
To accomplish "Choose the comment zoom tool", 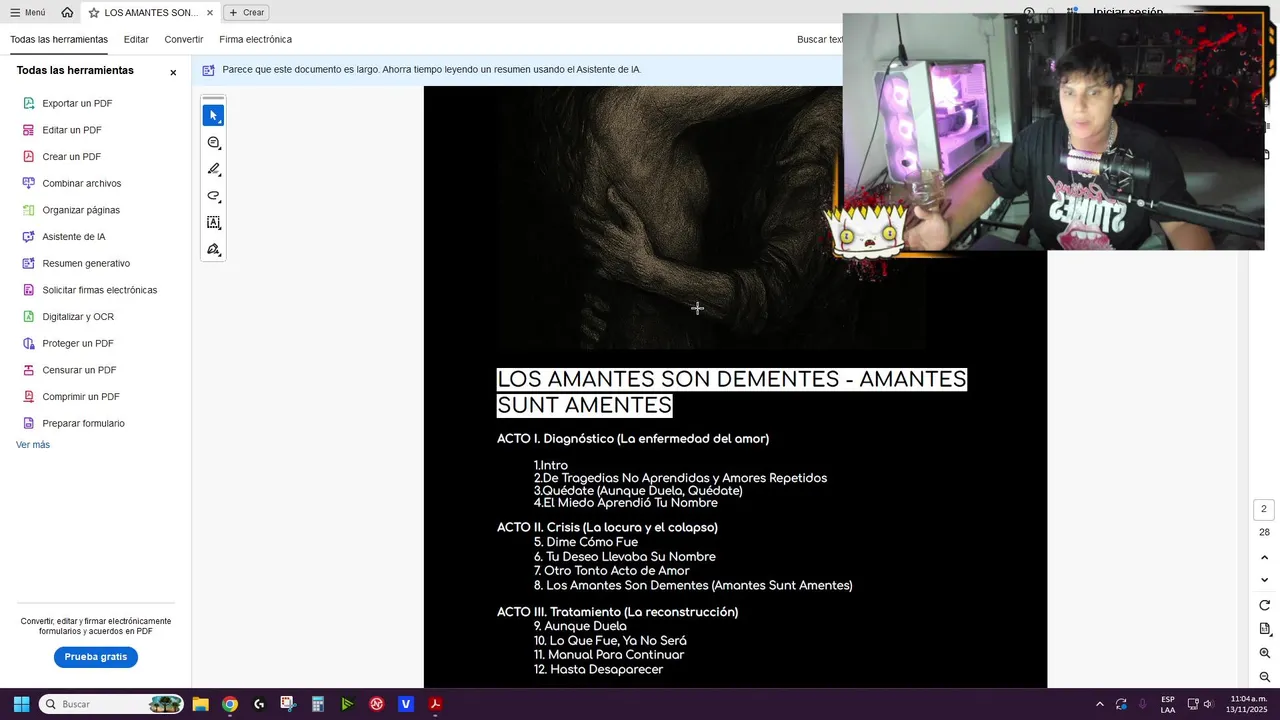I will pos(213,143).
